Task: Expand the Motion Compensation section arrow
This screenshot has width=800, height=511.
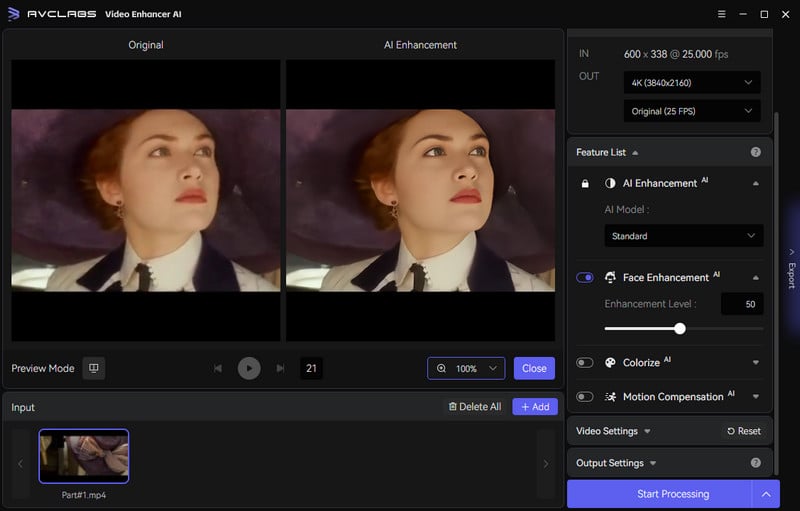Action: (x=756, y=397)
